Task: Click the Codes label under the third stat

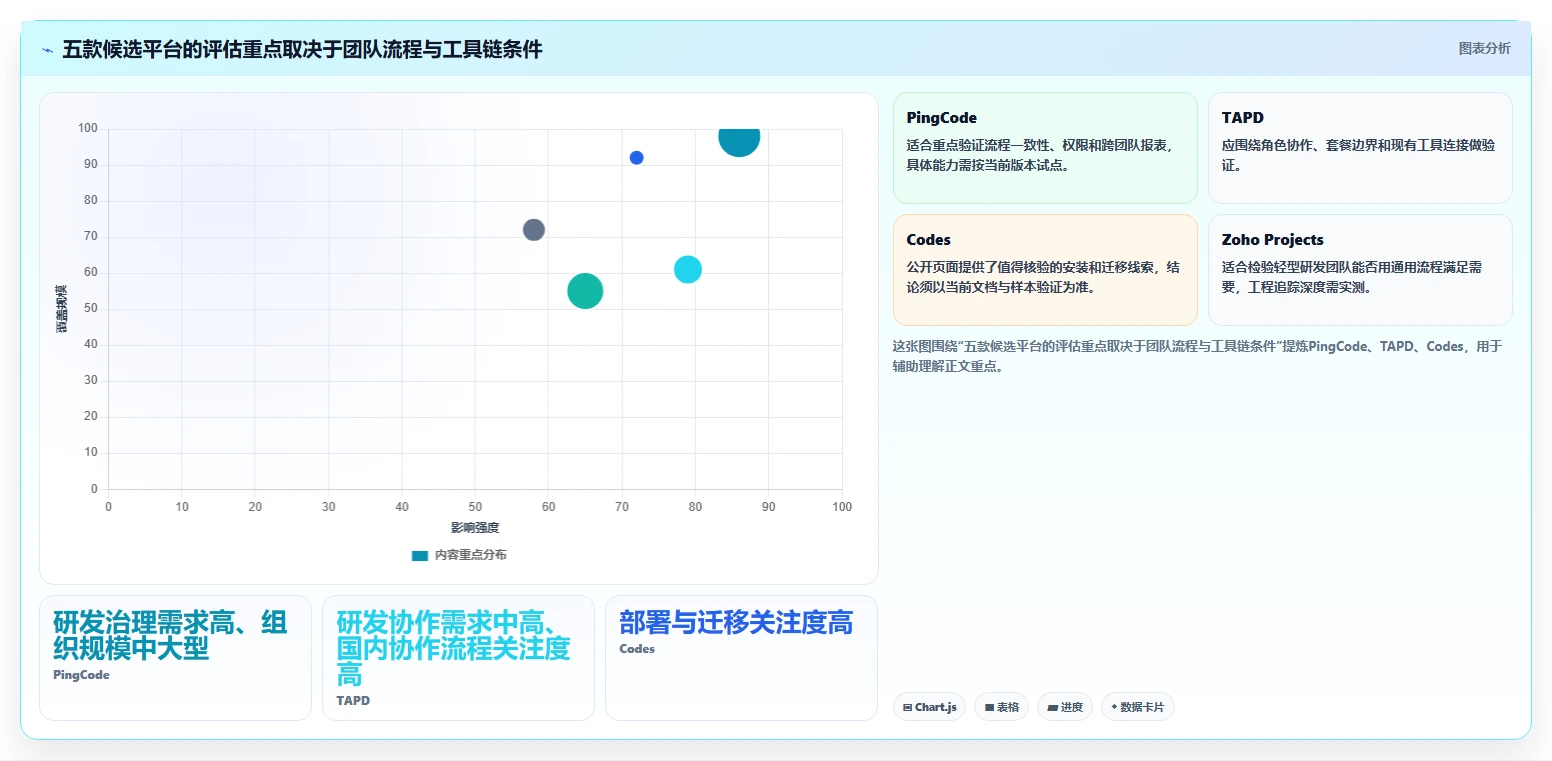Action: click(x=637, y=649)
